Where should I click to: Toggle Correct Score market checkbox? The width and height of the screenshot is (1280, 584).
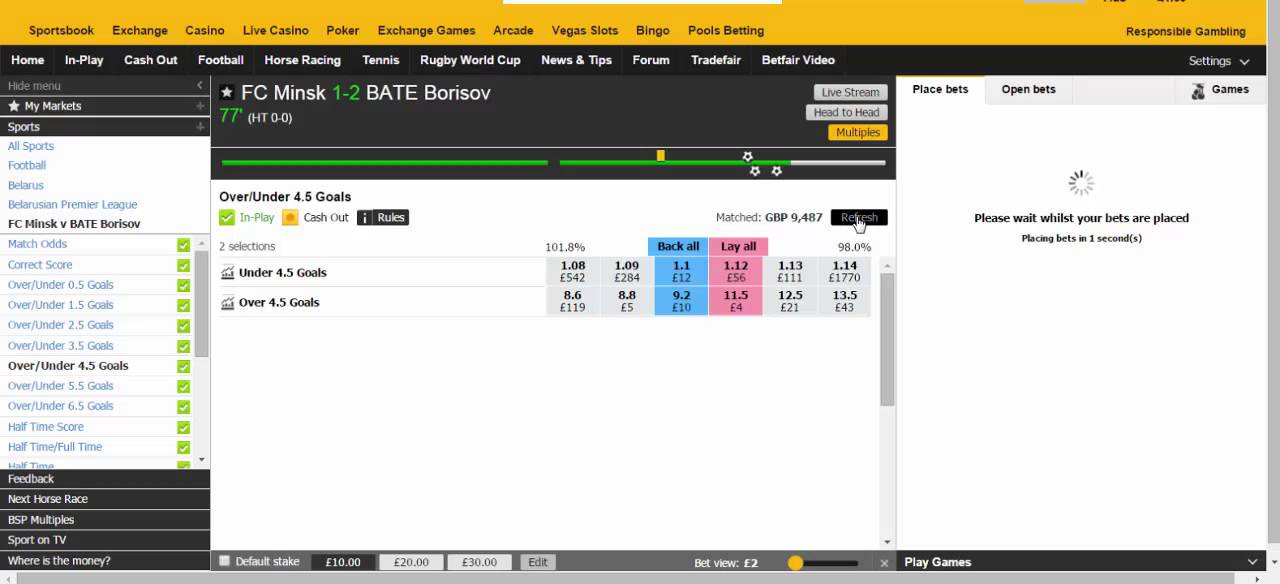pyautogui.click(x=183, y=265)
